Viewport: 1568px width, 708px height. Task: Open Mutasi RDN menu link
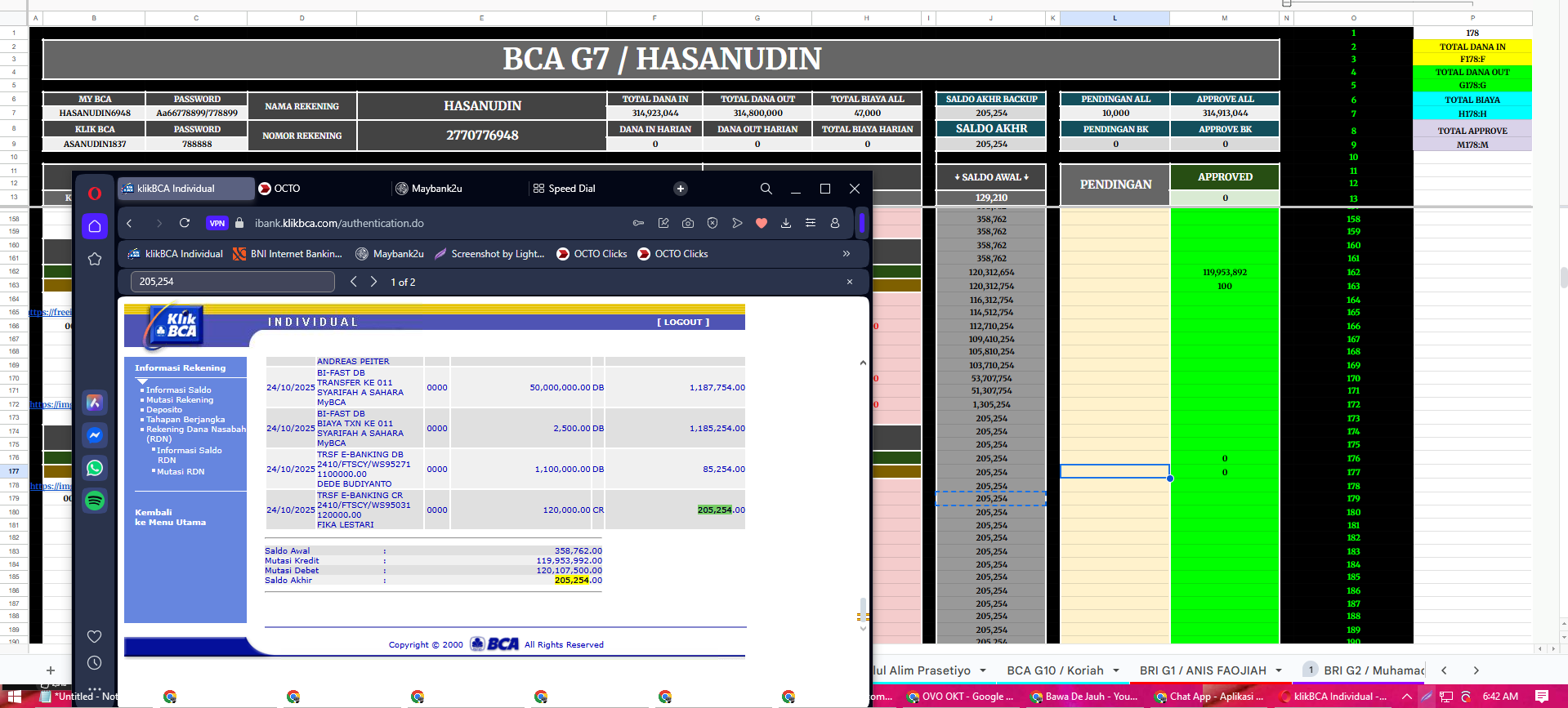(x=181, y=472)
